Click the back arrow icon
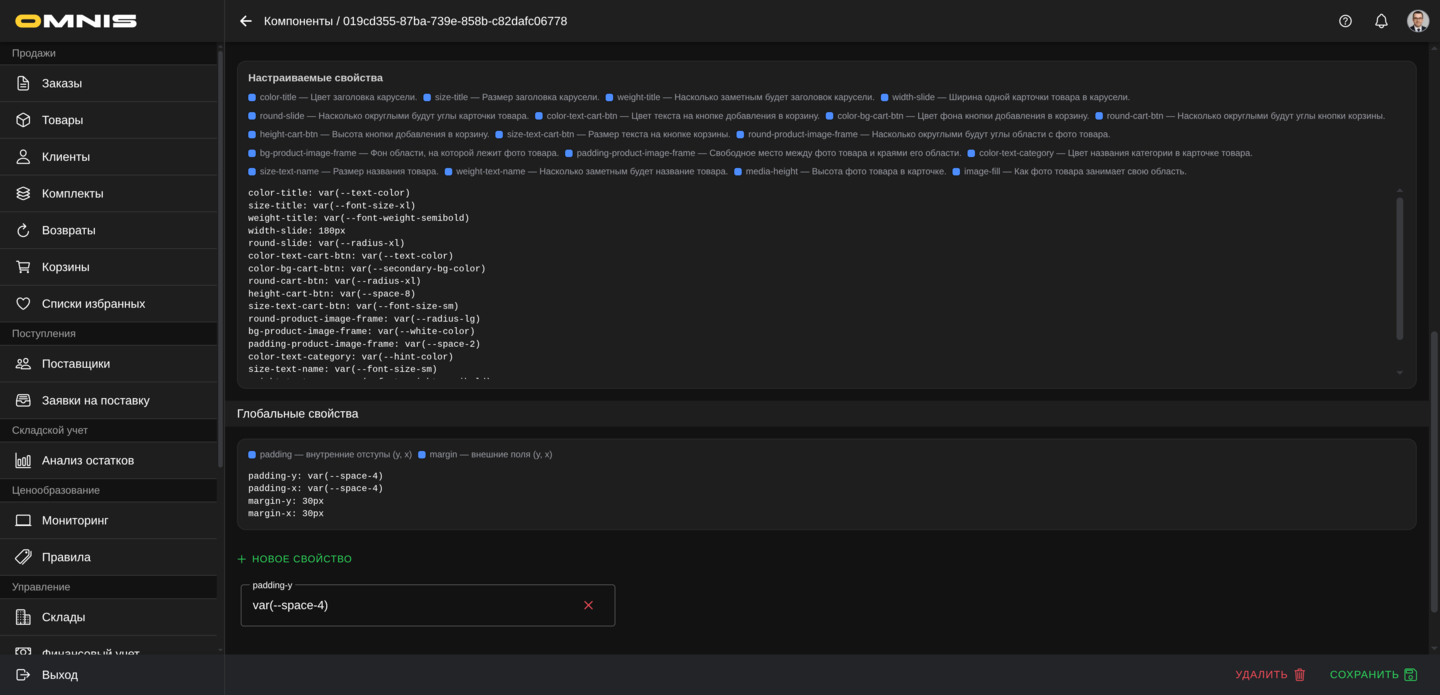 pyautogui.click(x=246, y=21)
